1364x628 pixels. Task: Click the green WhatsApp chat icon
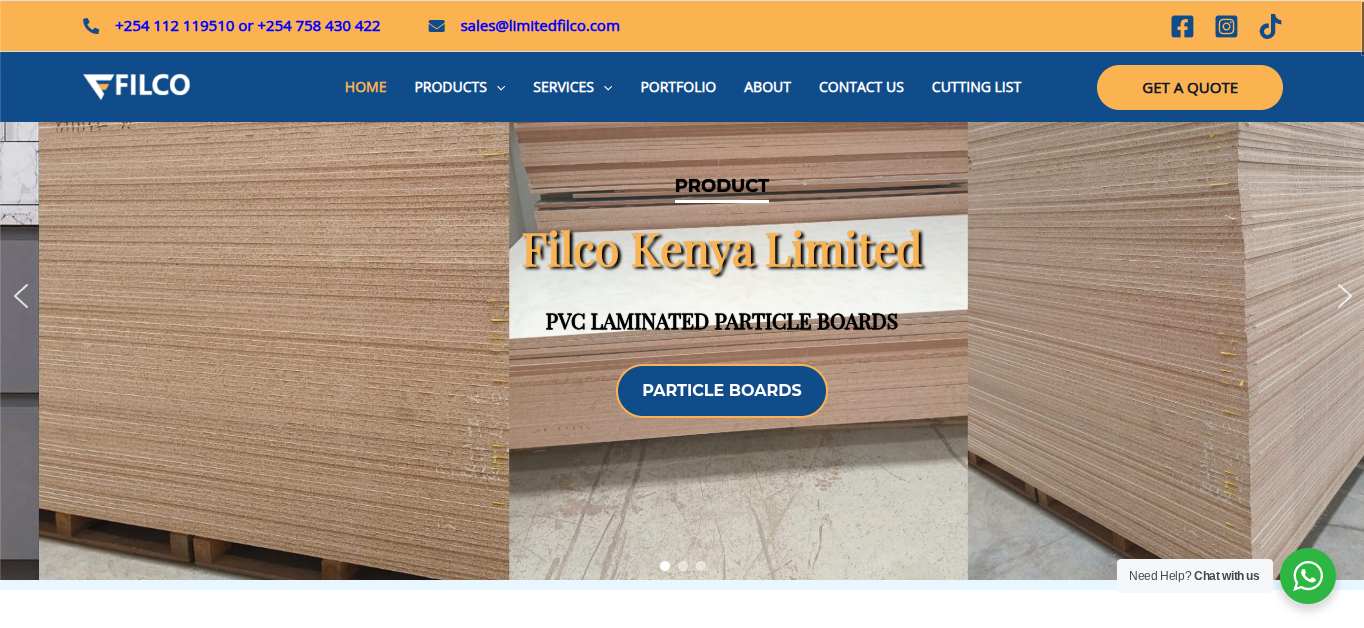[1308, 576]
